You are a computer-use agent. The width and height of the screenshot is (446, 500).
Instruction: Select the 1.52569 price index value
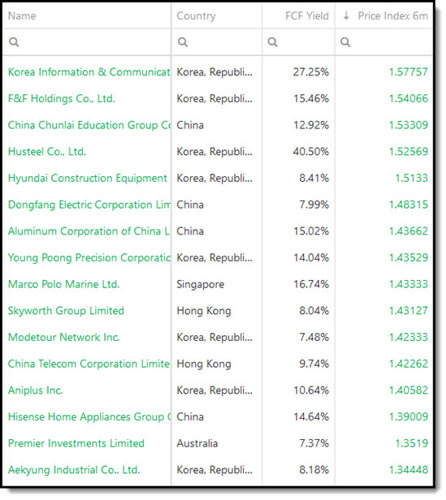pos(409,152)
